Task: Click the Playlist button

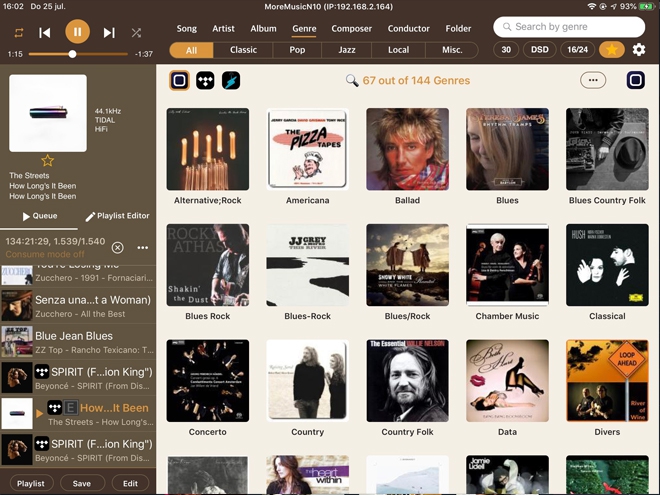Action: pos(31,483)
